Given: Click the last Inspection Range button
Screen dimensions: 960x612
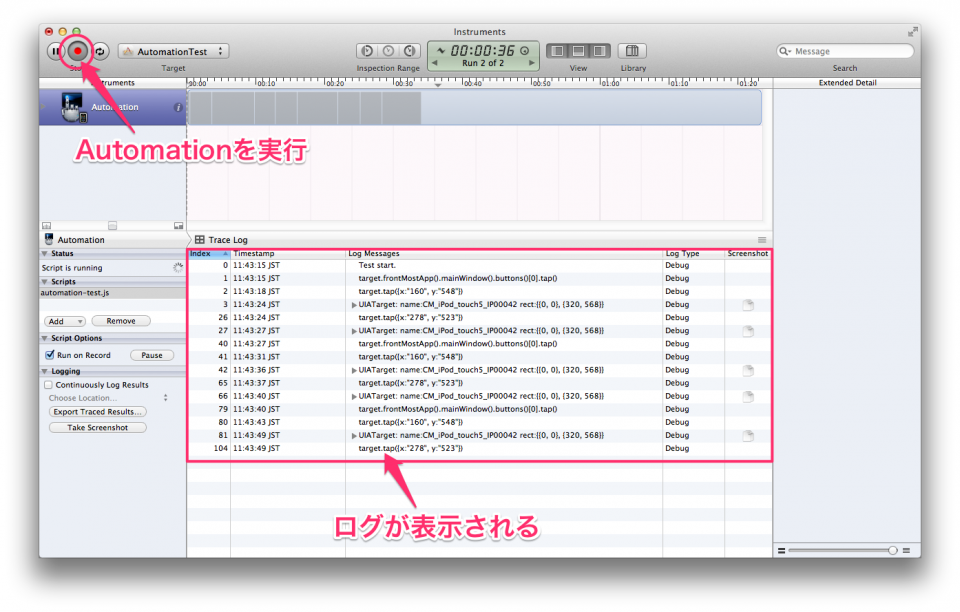Looking at the screenshot, I should [410, 51].
